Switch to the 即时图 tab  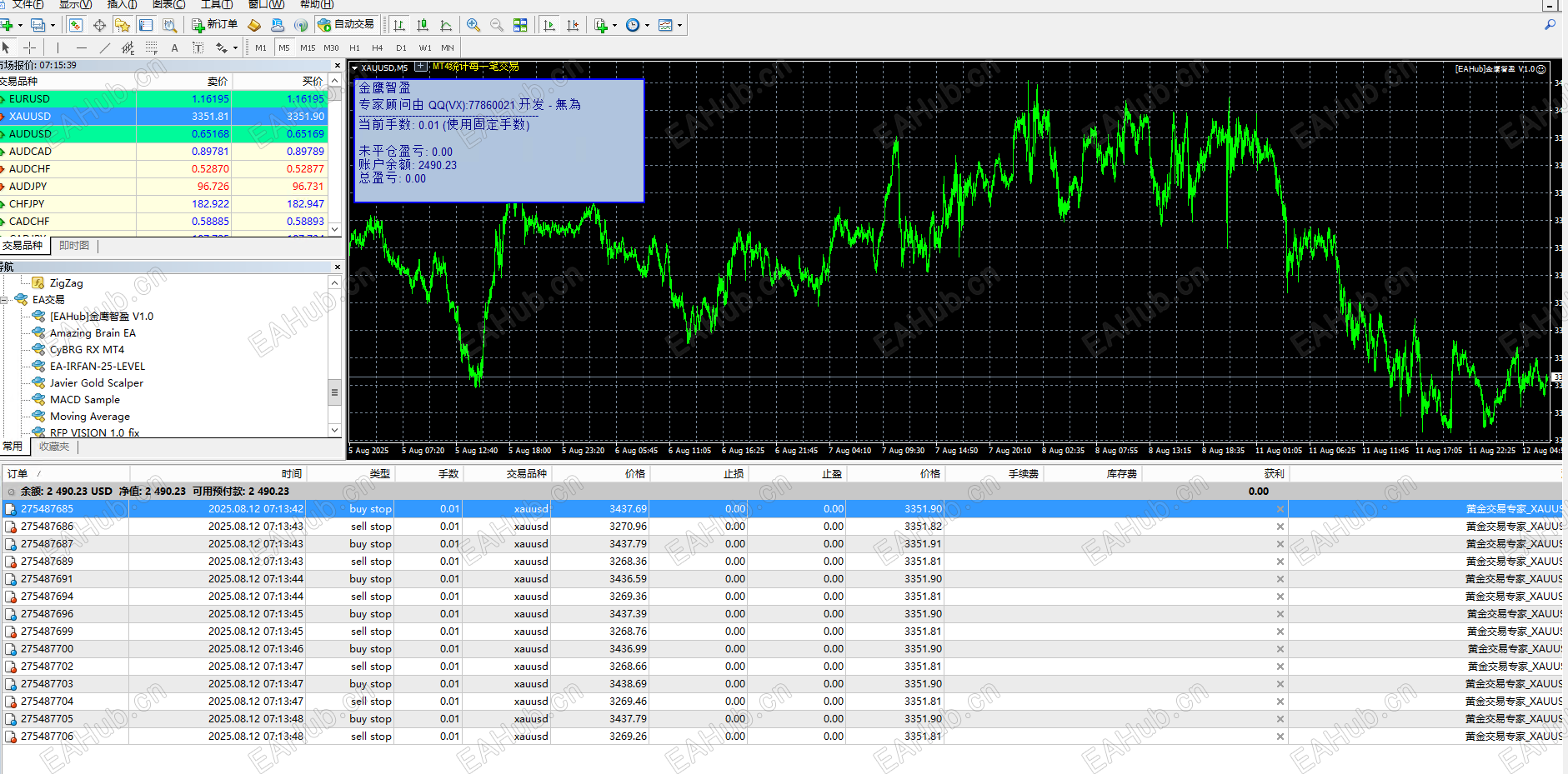pyautogui.click(x=74, y=246)
